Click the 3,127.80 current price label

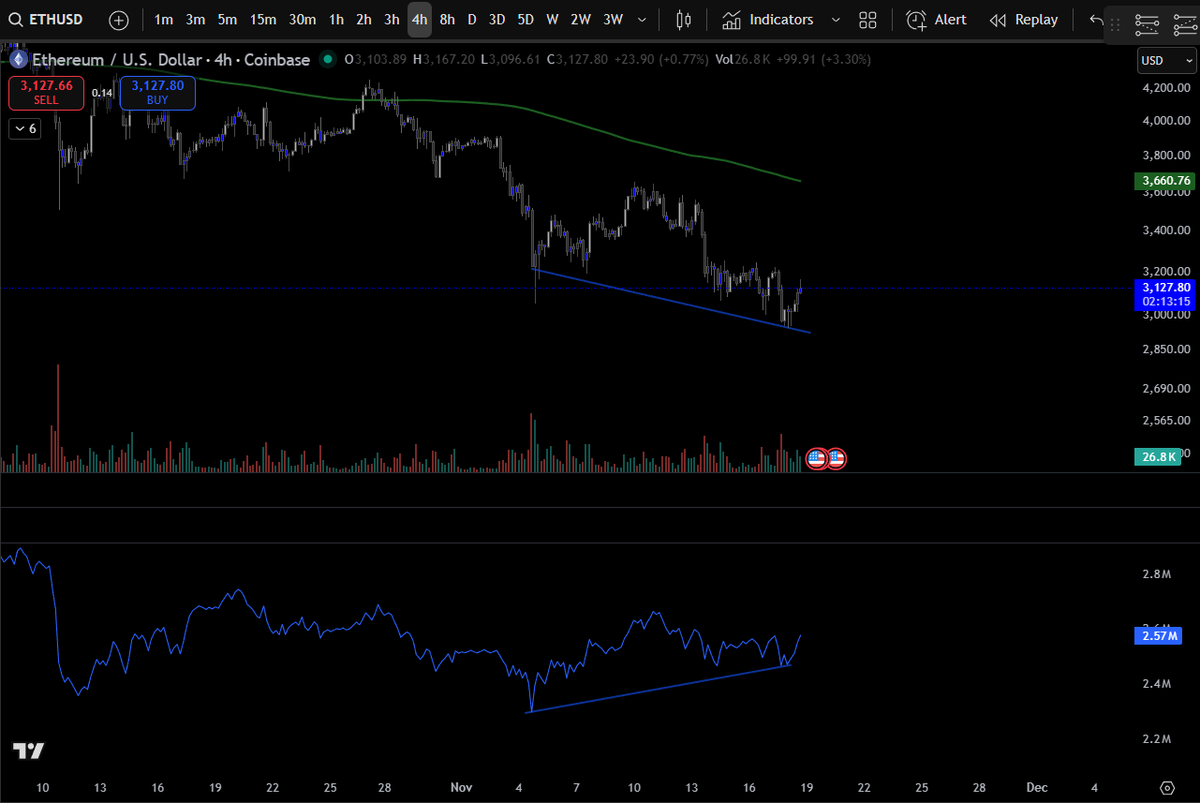(x=1164, y=293)
